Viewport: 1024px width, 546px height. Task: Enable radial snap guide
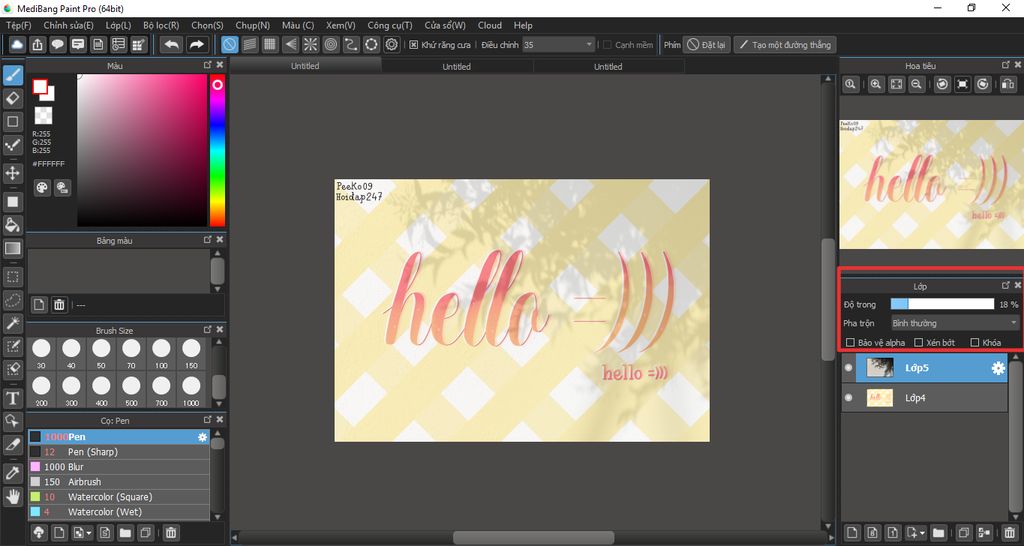coord(310,44)
